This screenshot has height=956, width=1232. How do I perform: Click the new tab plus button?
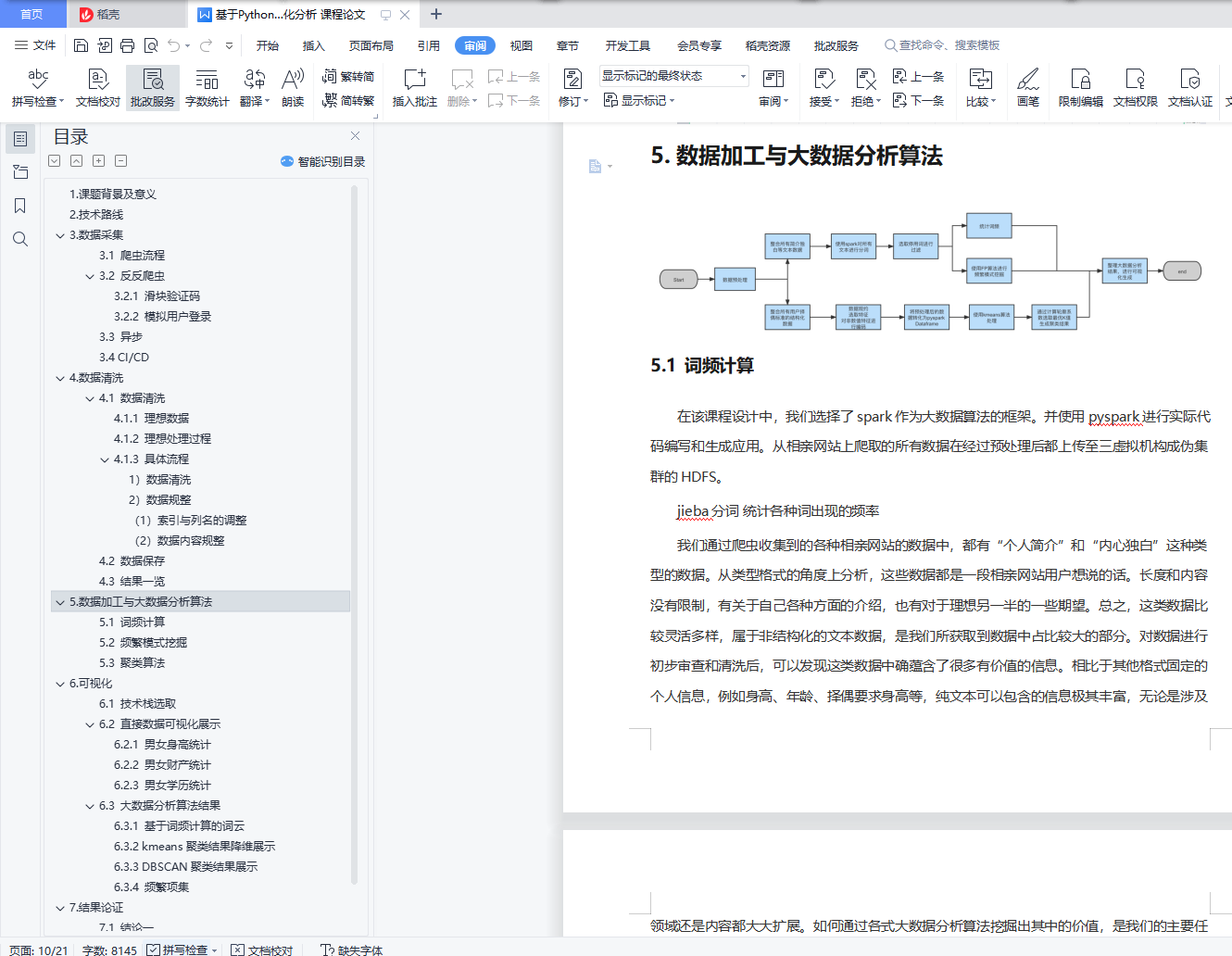pyautogui.click(x=436, y=14)
